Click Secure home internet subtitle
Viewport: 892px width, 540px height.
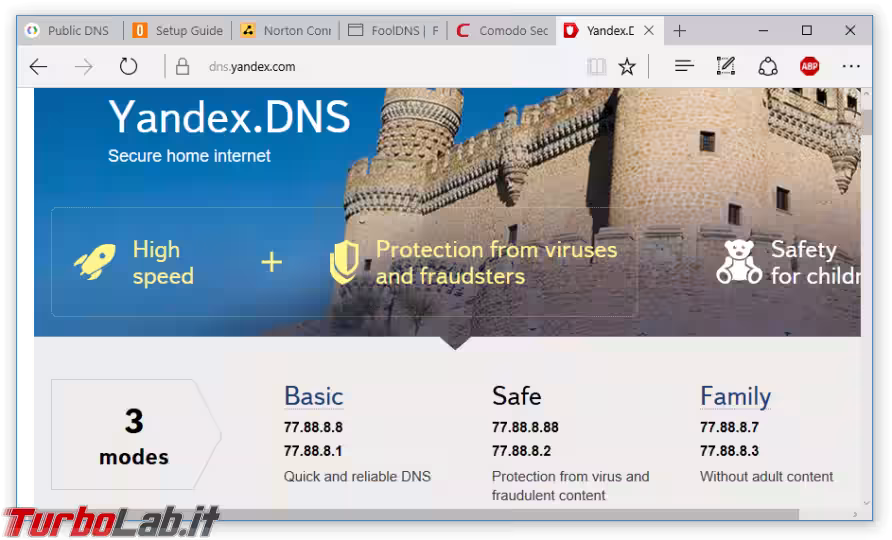pyautogui.click(x=189, y=156)
